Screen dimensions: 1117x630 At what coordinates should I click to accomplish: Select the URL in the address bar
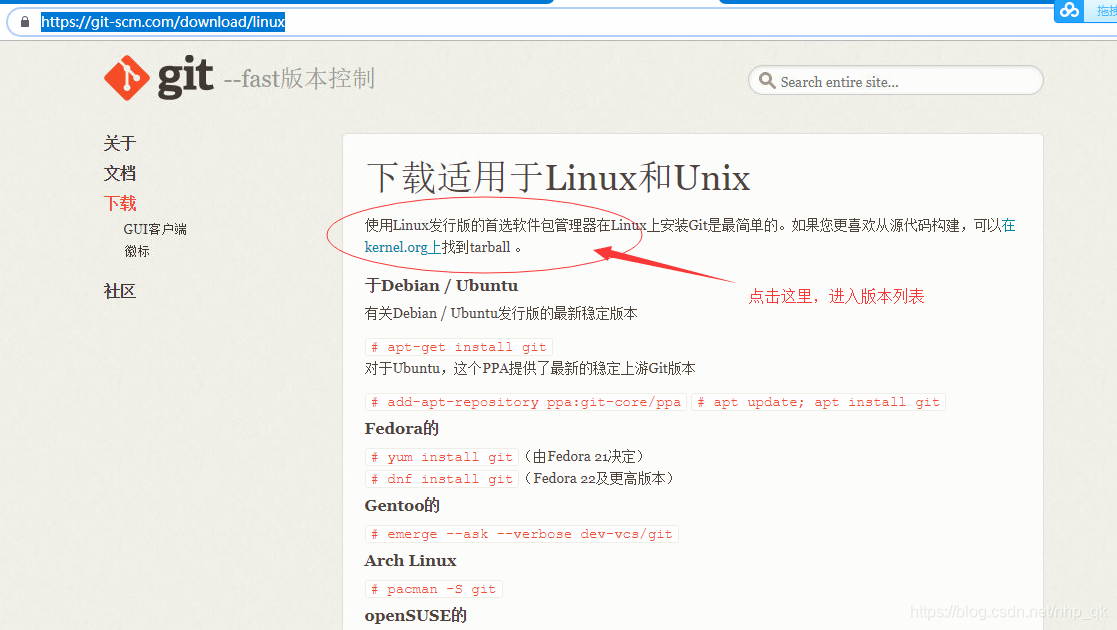(163, 21)
